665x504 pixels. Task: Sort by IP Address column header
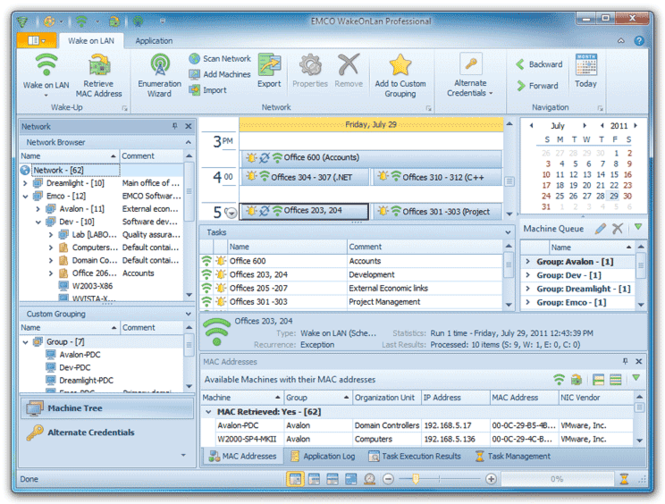(x=455, y=398)
